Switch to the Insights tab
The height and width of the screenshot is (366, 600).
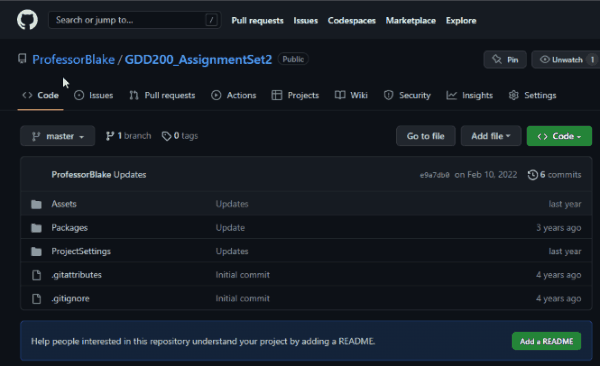(x=470, y=95)
